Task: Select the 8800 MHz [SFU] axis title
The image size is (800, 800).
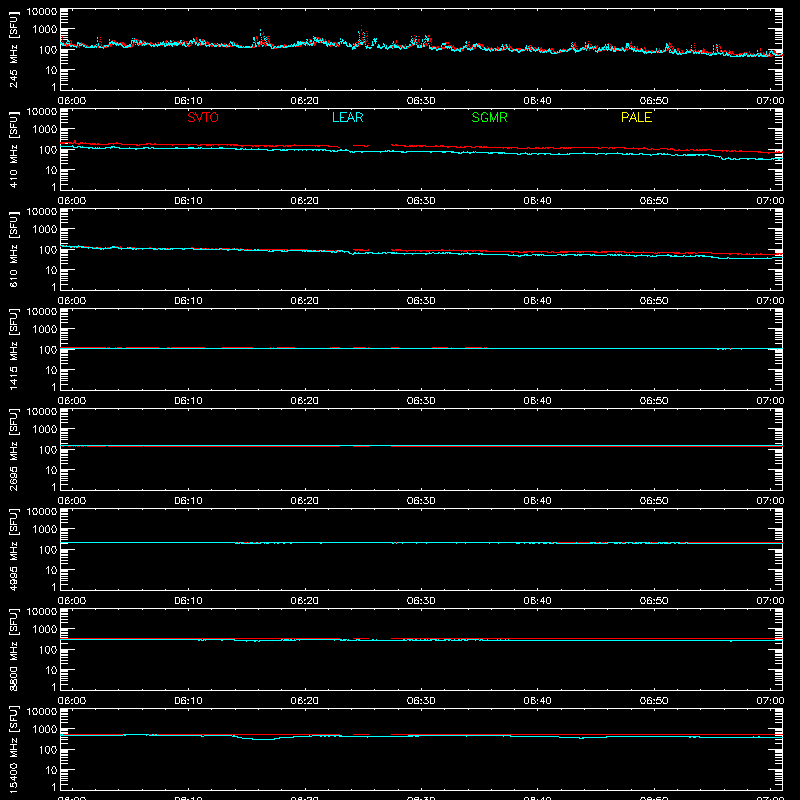Action: coord(13,649)
